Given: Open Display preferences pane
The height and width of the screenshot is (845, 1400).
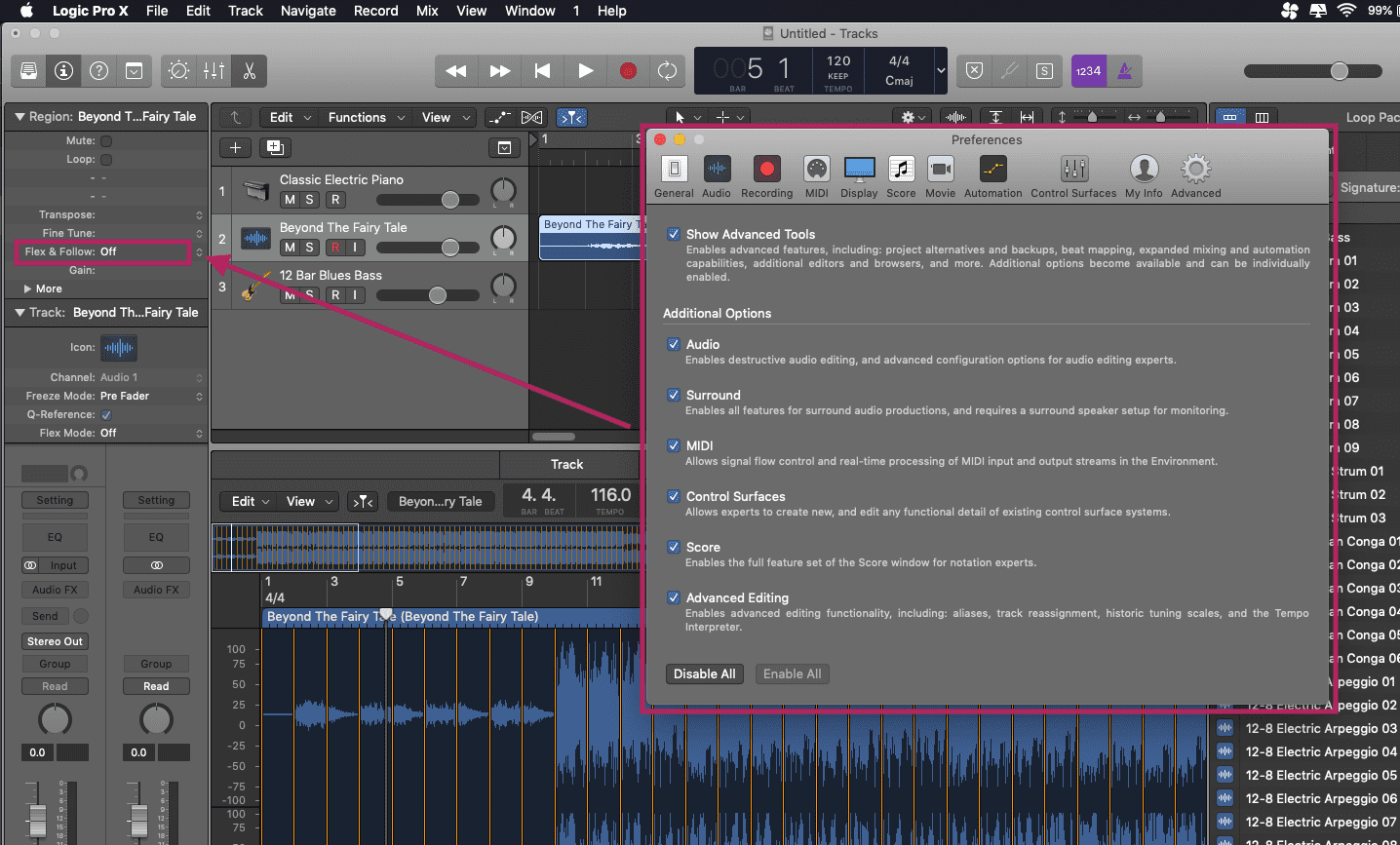Looking at the screenshot, I should click(859, 176).
